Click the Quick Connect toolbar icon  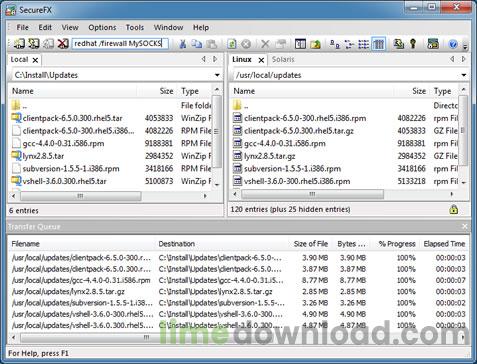pos(33,44)
